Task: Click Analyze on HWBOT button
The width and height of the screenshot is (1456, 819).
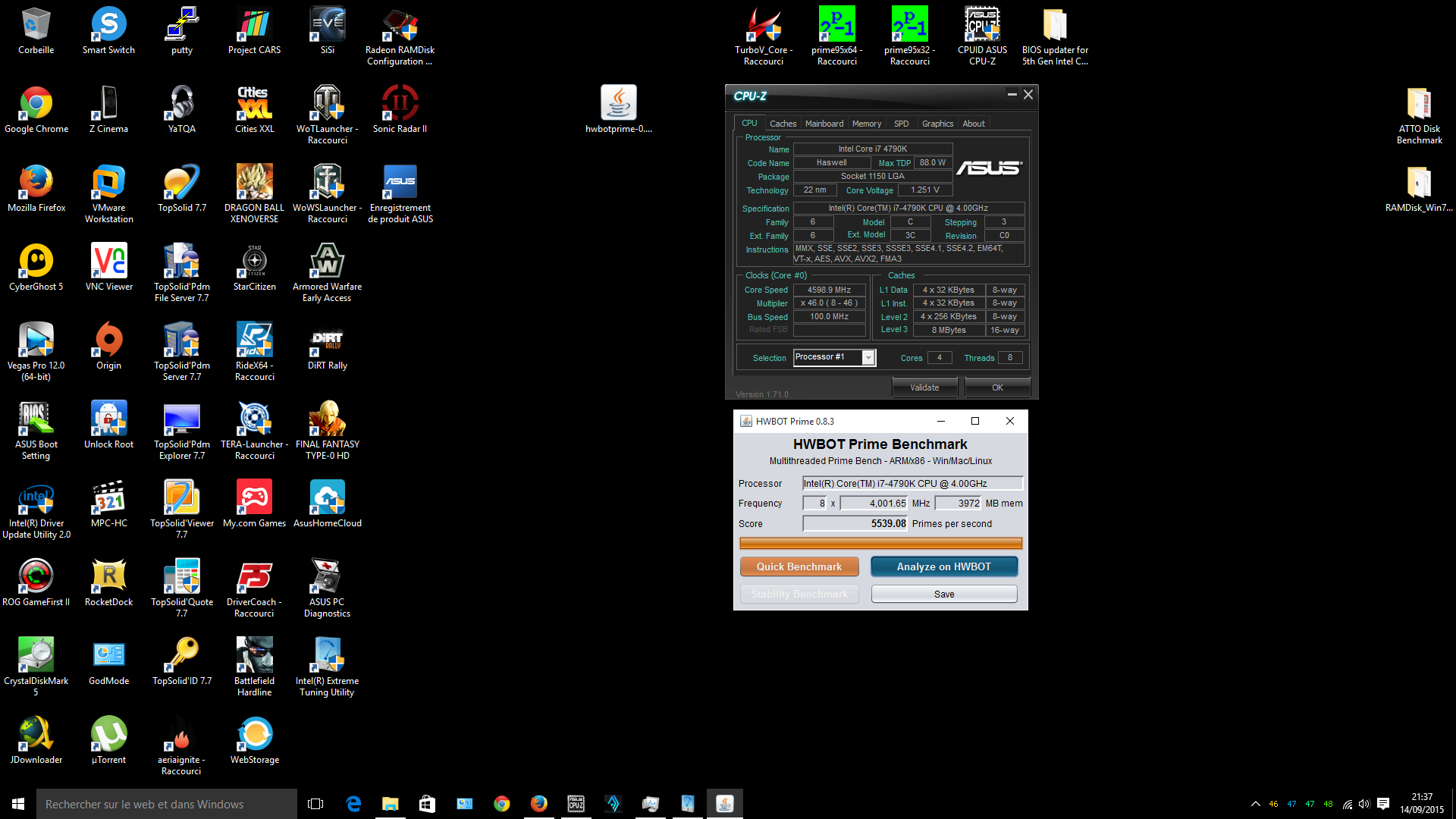Action: pyautogui.click(x=944, y=566)
